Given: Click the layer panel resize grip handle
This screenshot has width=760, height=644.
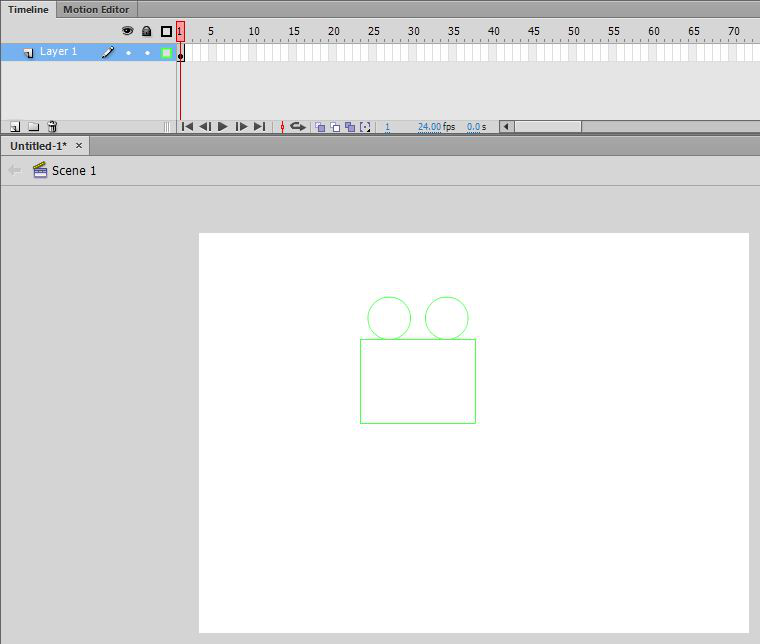Looking at the screenshot, I should click(167, 127).
